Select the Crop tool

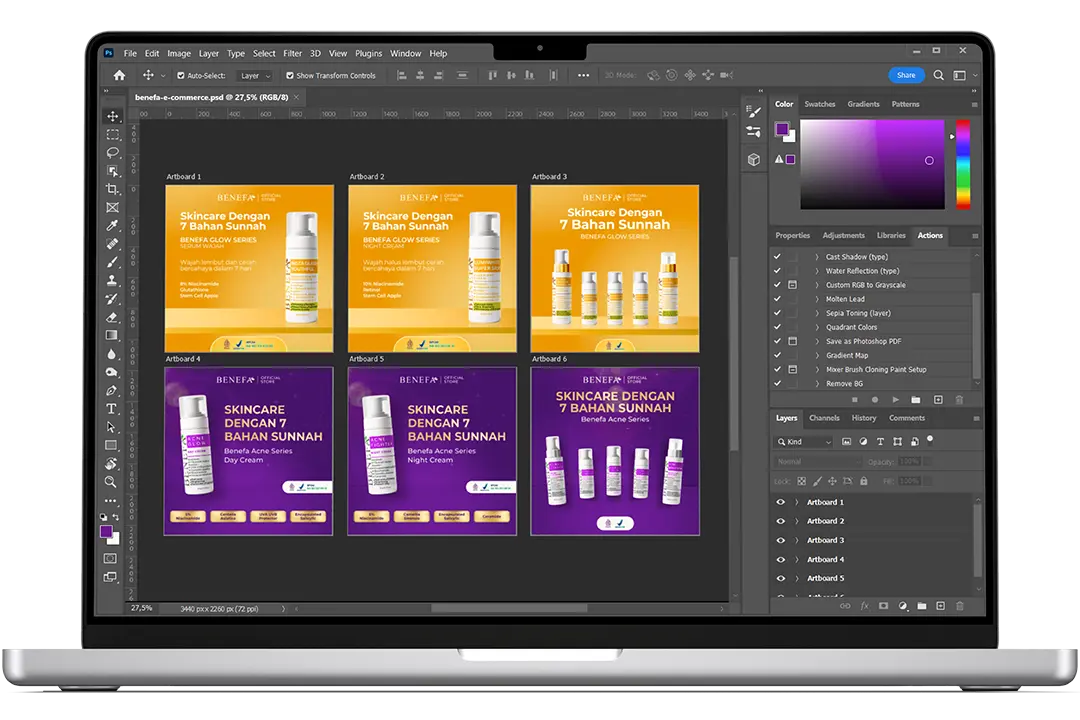[113, 189]
